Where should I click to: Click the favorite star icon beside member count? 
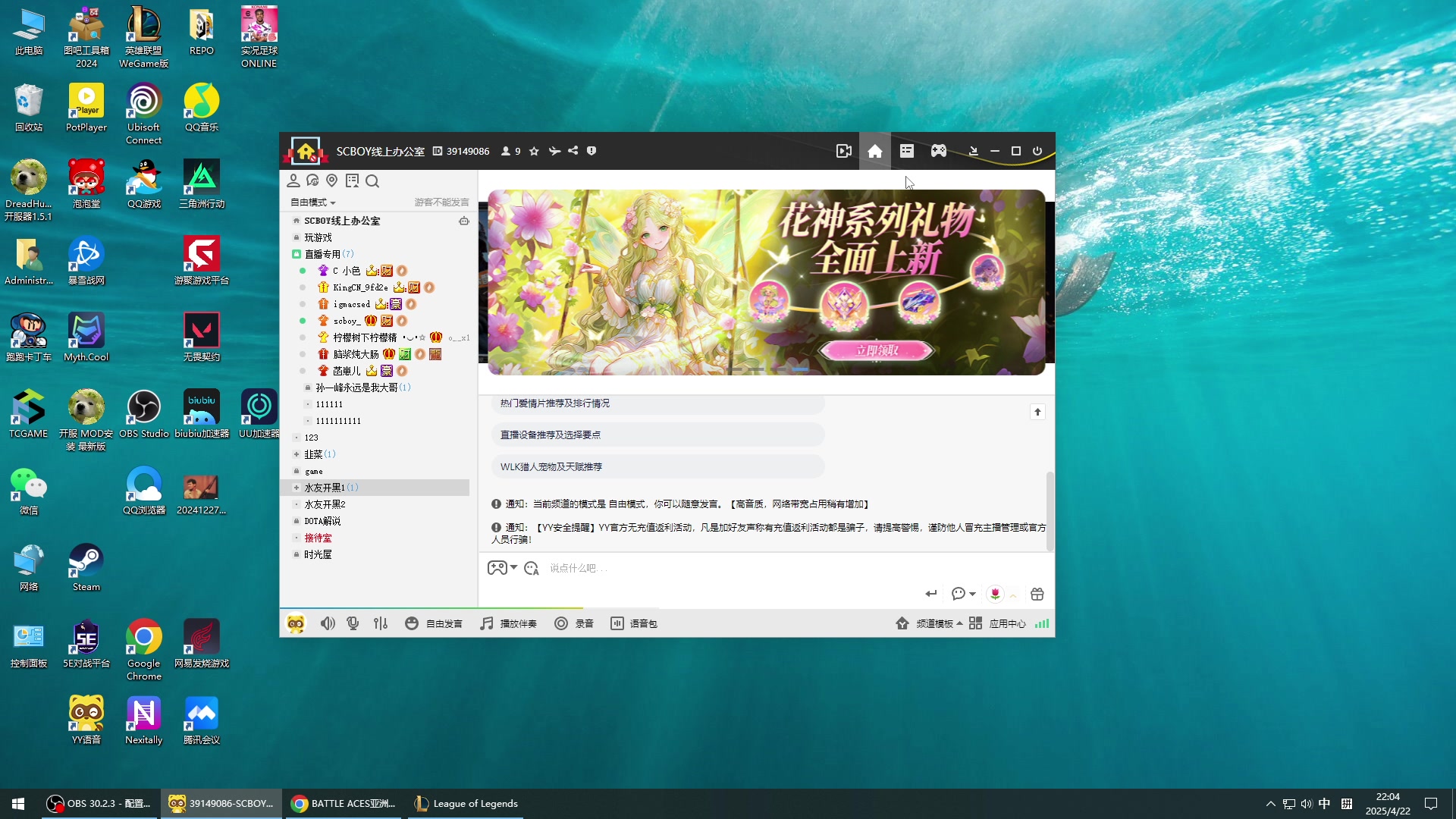point(534,151)
